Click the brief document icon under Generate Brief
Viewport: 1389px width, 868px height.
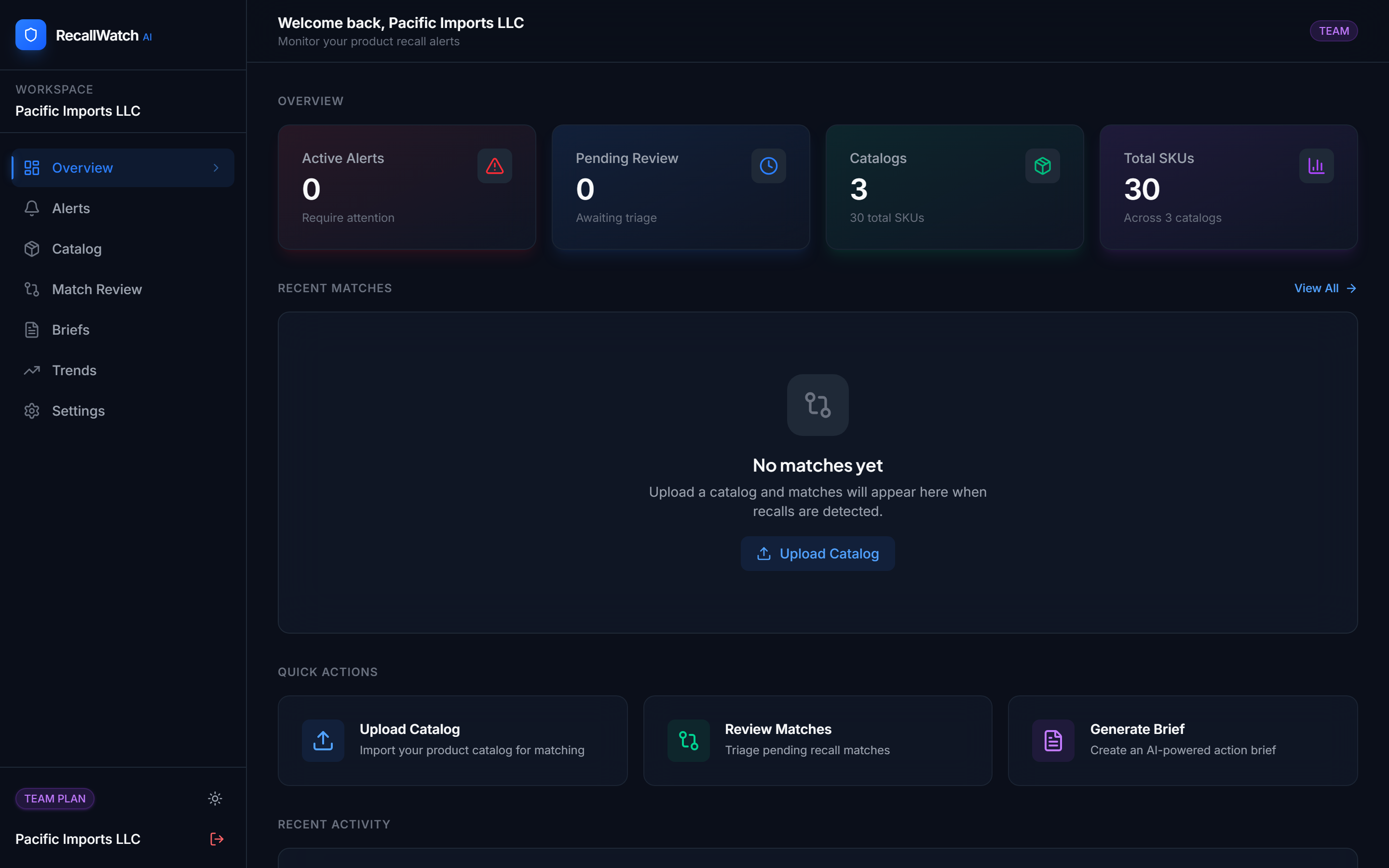click(1053, 741)
